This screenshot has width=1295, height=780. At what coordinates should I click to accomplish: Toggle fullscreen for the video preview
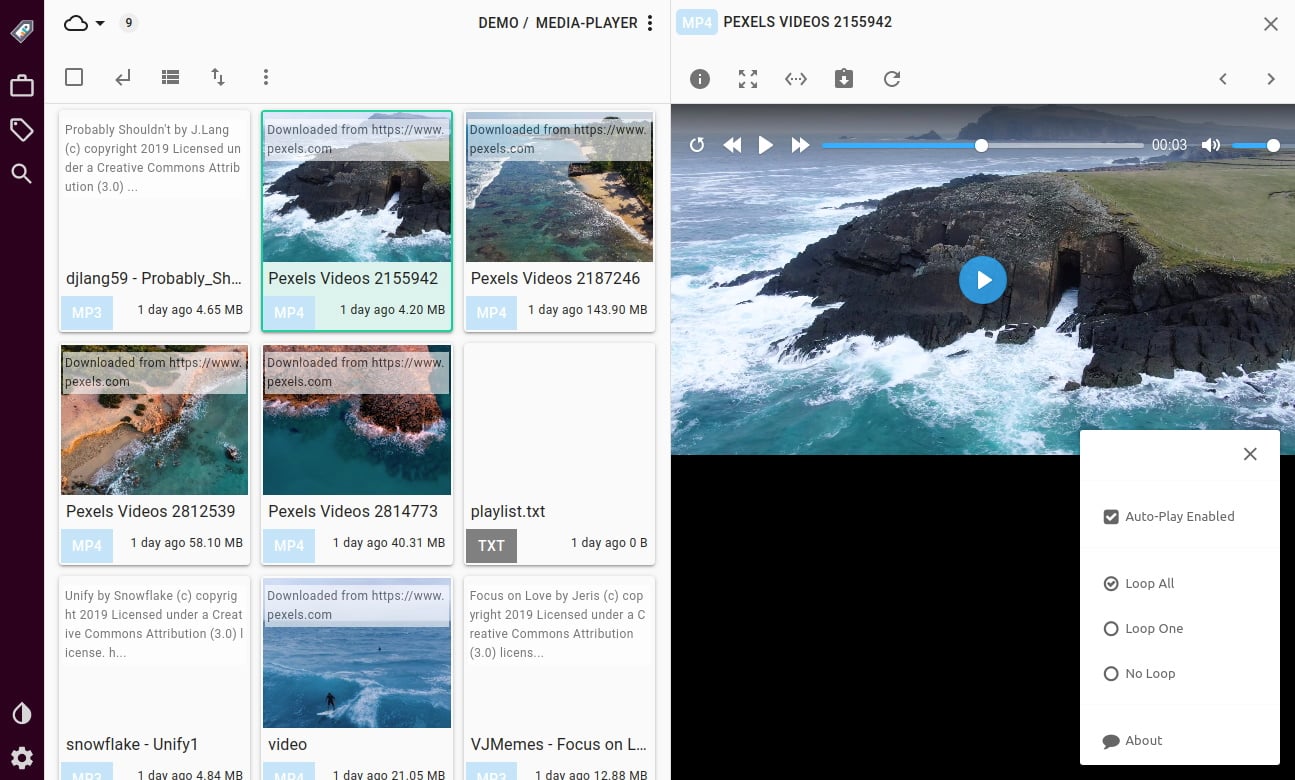click(748, 79)
